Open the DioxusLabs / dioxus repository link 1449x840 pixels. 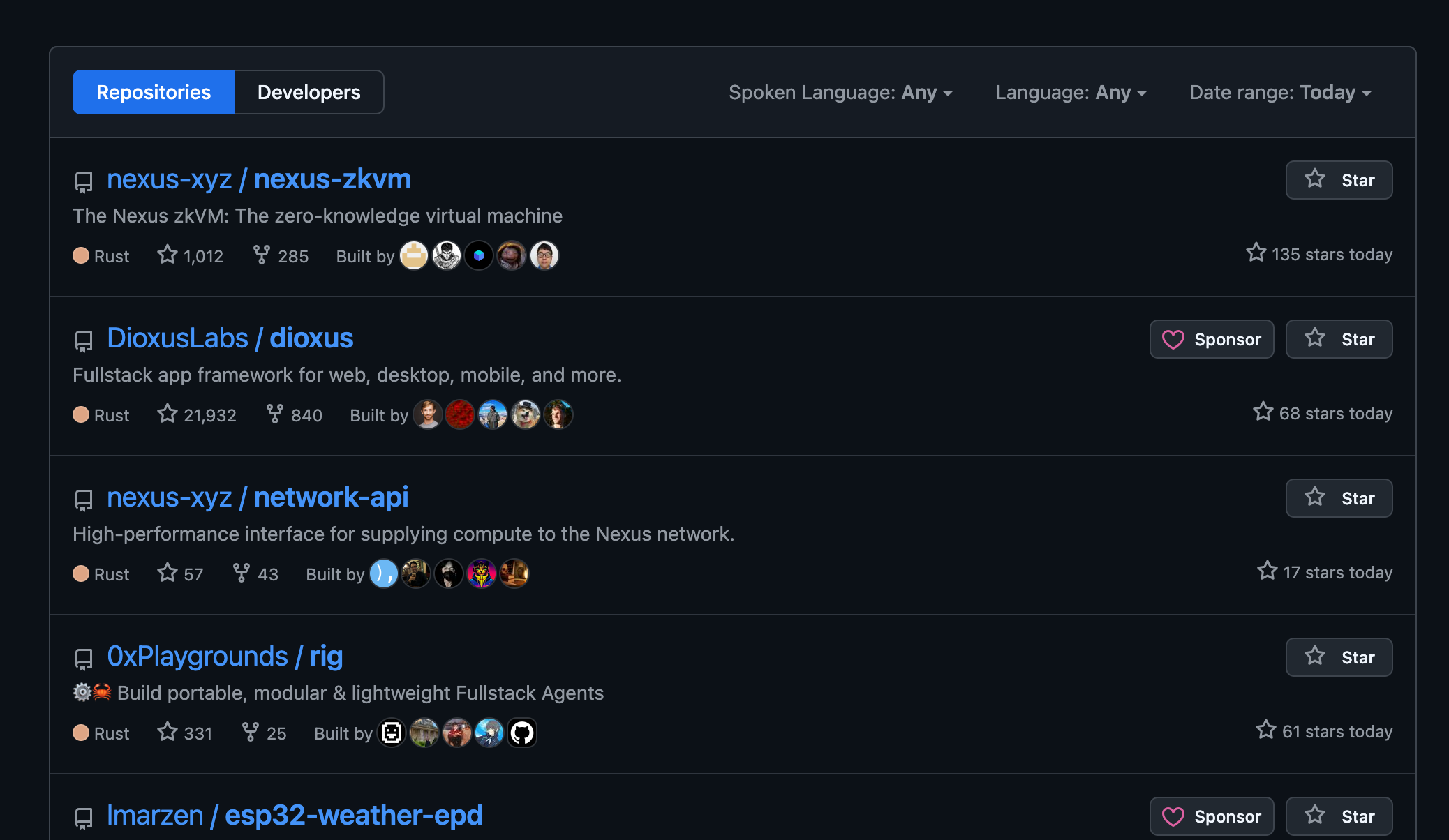coord(230,338)
